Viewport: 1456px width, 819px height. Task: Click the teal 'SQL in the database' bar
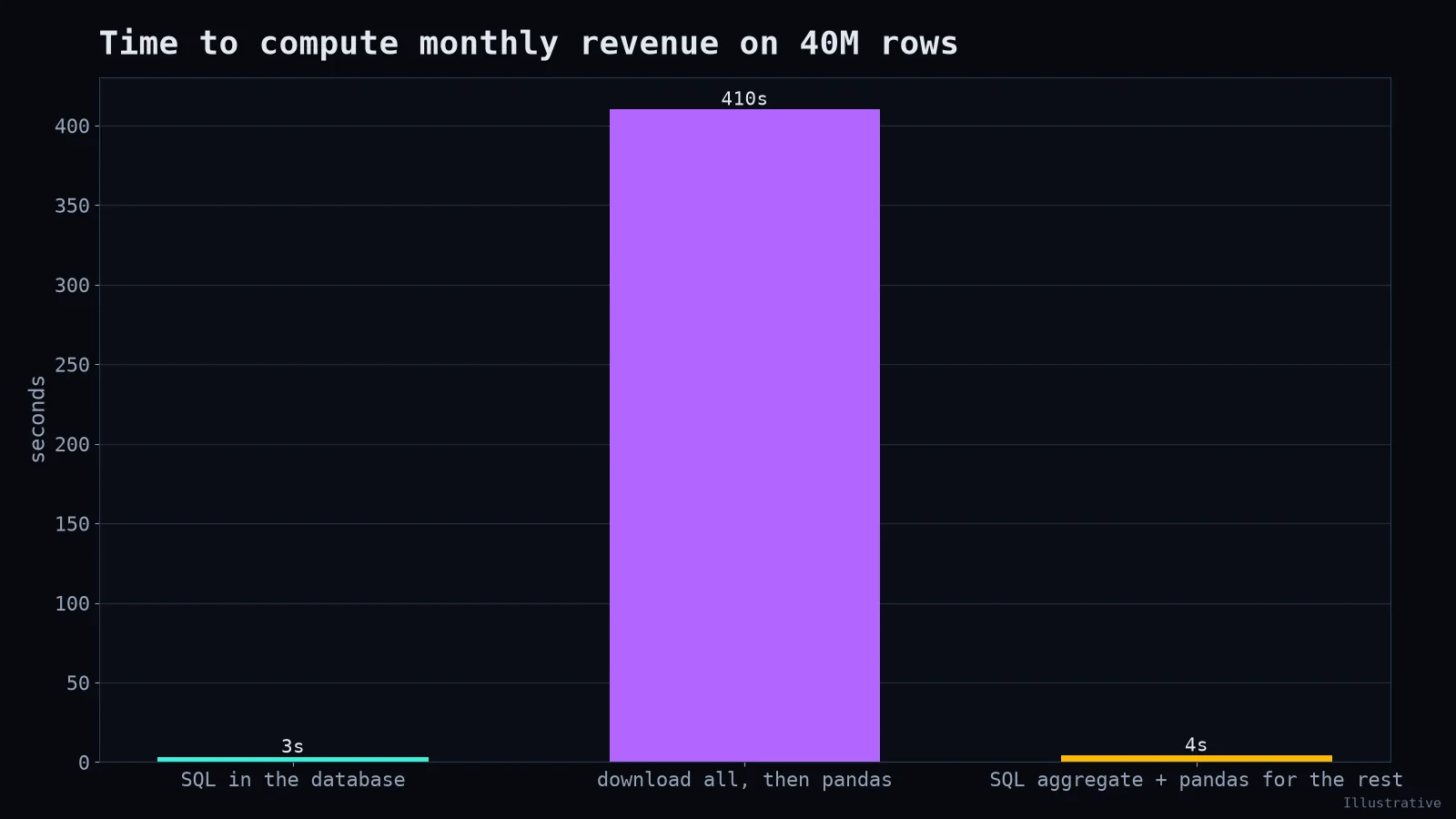(x=293, y=759)
